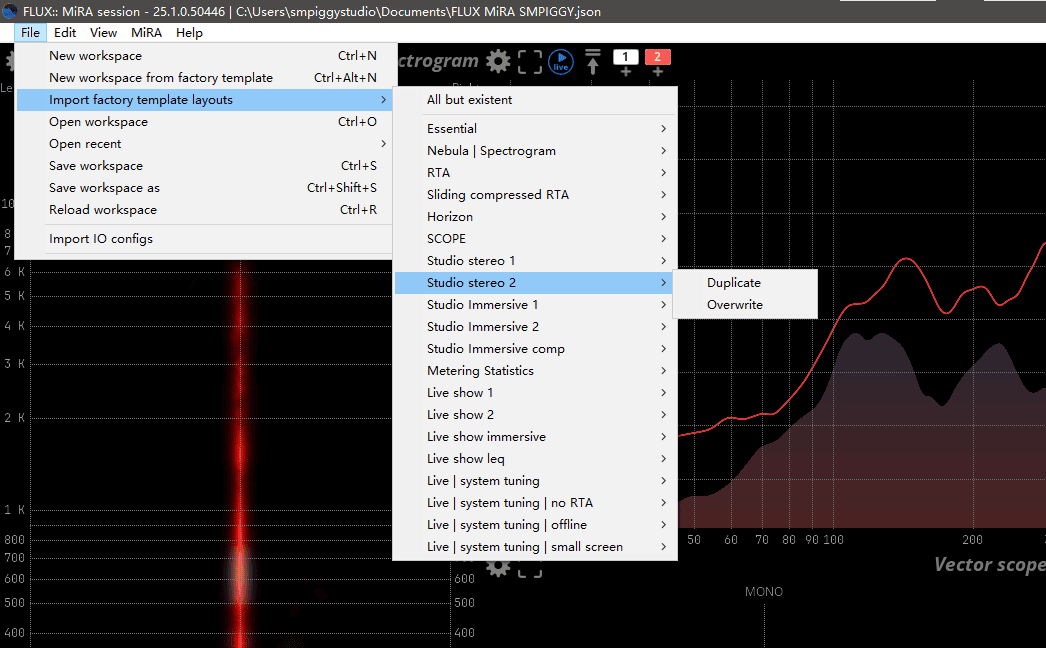Open the Live show leq submenu
The image size is (1046, 648).
tap(535, 459)
